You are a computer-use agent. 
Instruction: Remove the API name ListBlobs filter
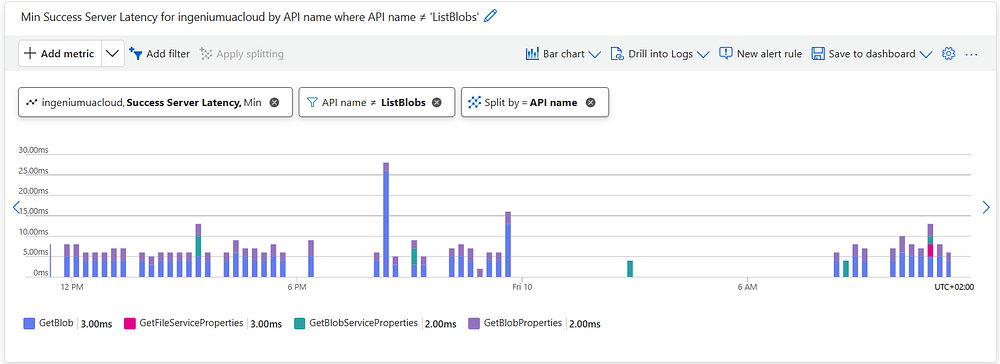tap(436, 102)
